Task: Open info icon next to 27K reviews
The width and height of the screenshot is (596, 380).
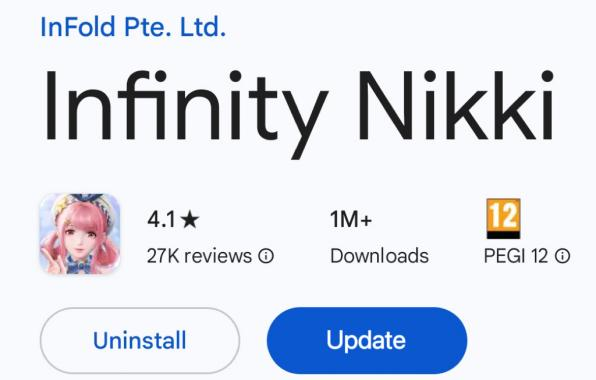Action: click(x=266, y=256)
